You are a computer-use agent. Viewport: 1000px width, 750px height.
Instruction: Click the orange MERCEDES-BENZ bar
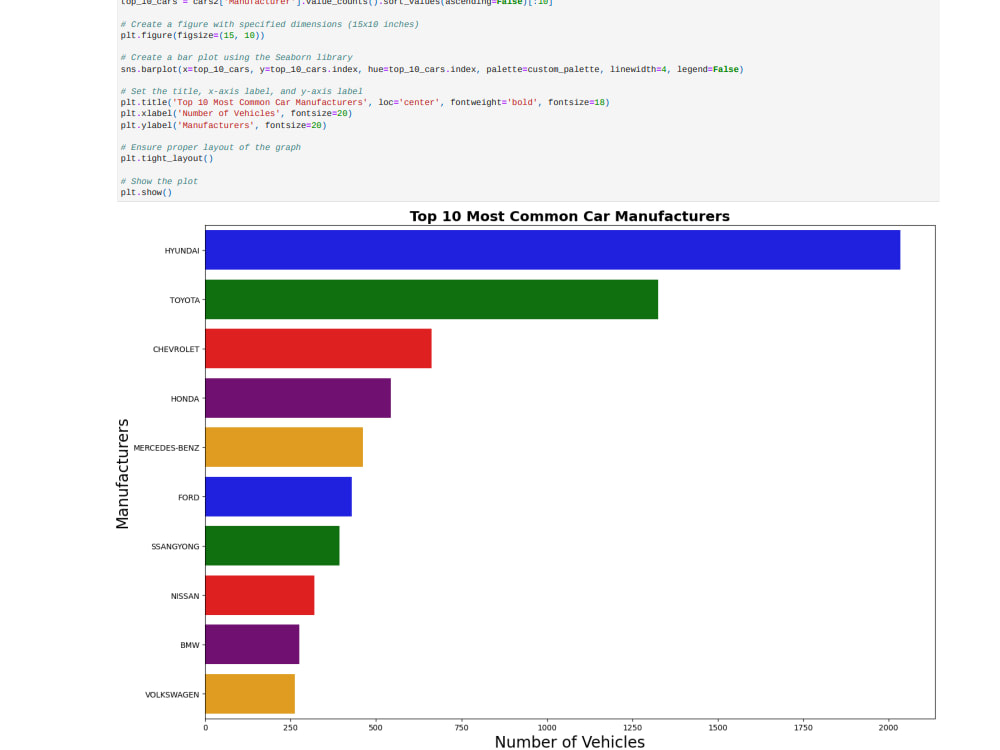click(x=284, y=447)
